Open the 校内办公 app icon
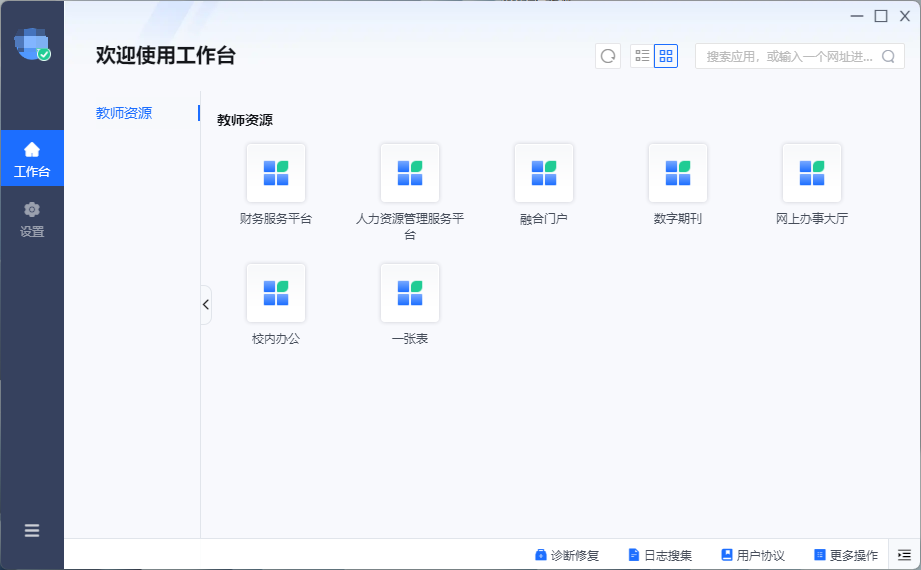Screen dimensions: 921x570 (275, 294)
